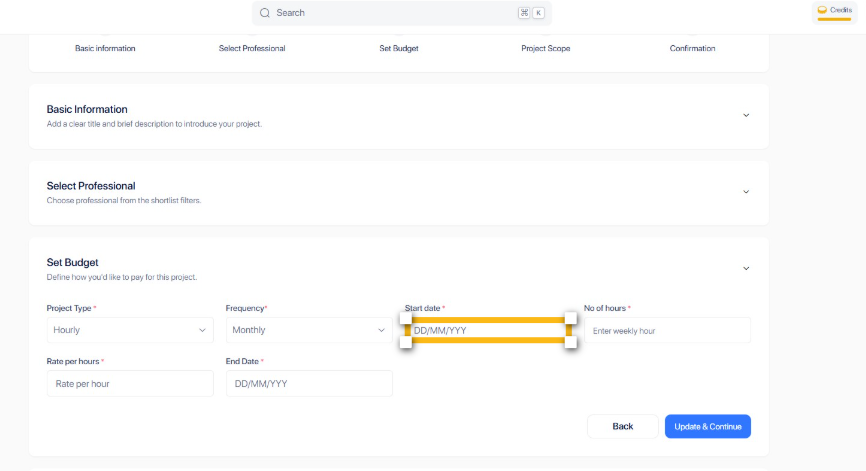The height and width of the screenshot is (471, 866).
Task: Jump to the Project Scope step
Action: (x=546, y=48)
